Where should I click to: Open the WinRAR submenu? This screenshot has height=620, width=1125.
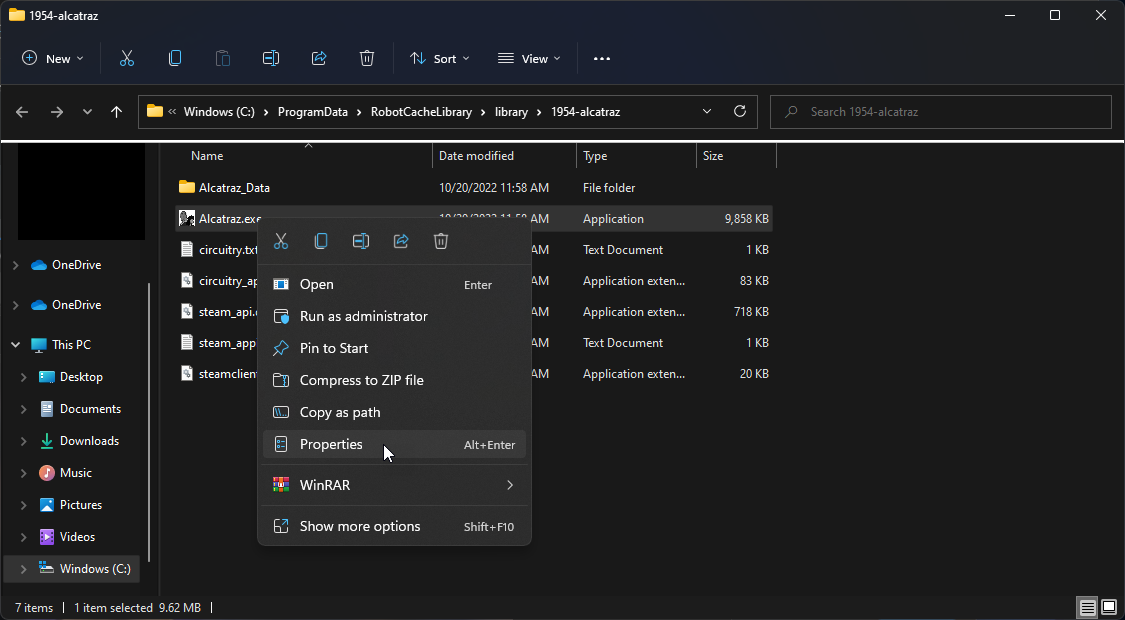tap(394, 485)
